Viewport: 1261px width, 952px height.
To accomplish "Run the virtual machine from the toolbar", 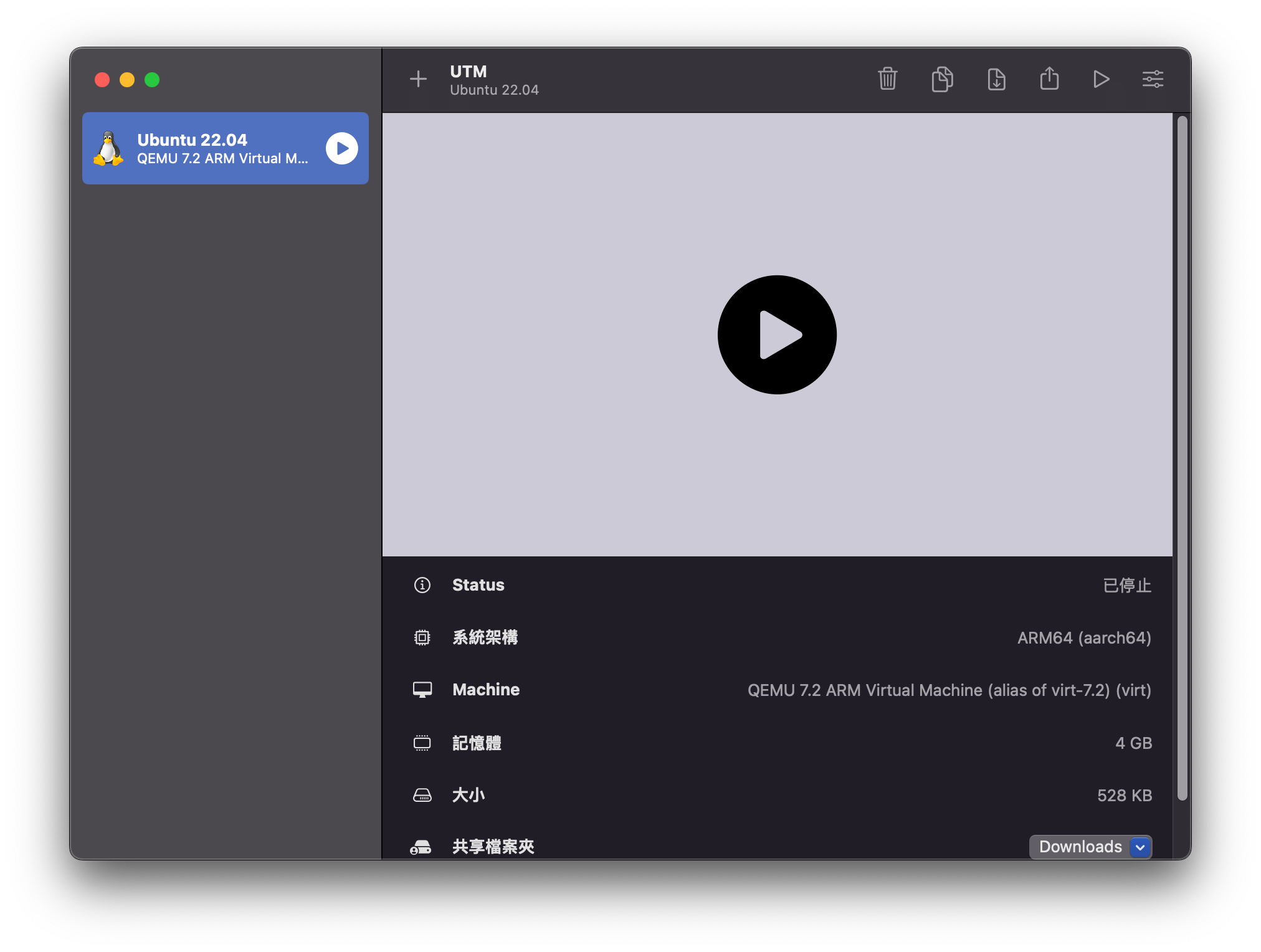I will coord(1102,79).
